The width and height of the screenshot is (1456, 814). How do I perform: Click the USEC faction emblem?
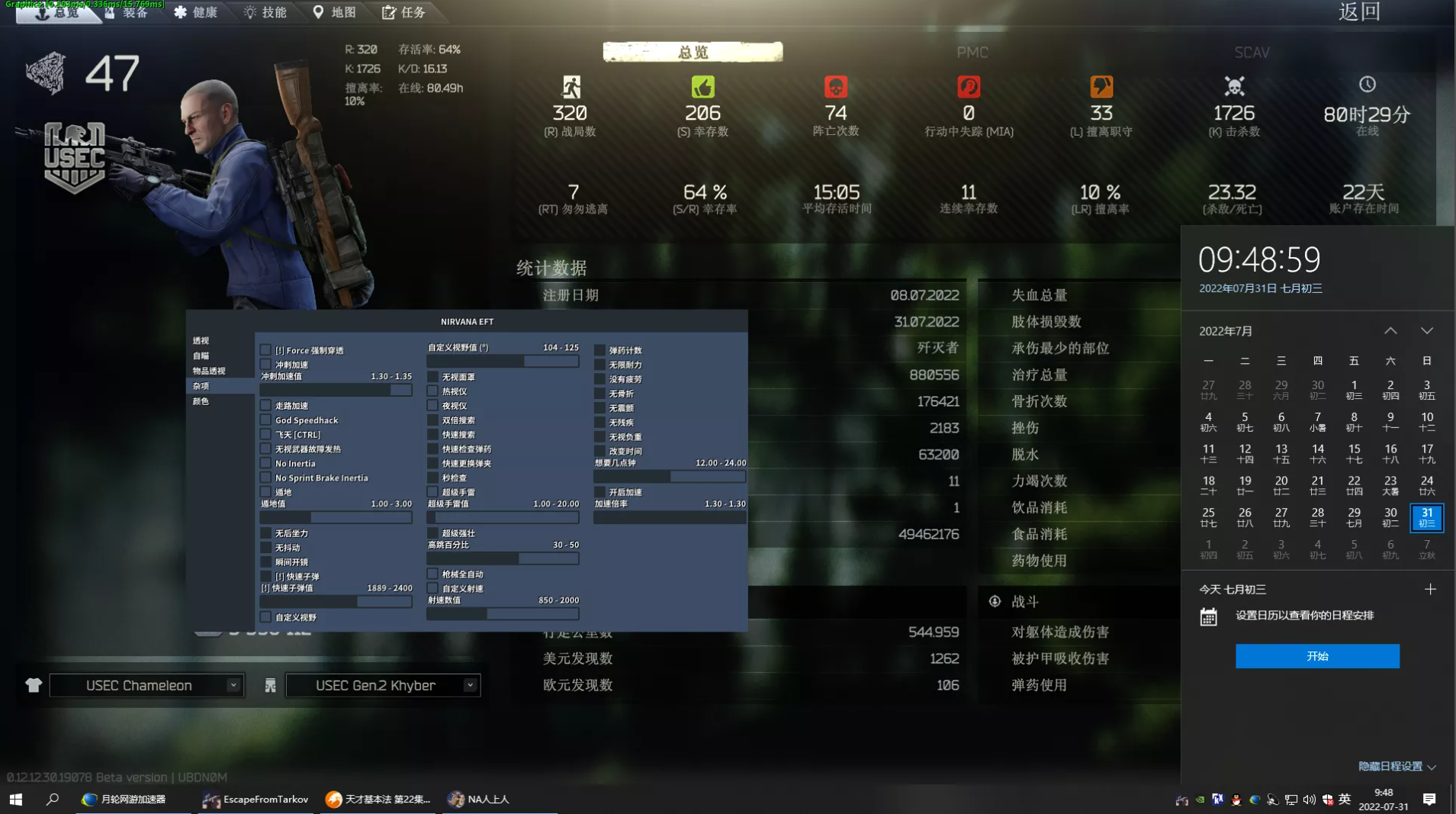(x=74, y=155)
